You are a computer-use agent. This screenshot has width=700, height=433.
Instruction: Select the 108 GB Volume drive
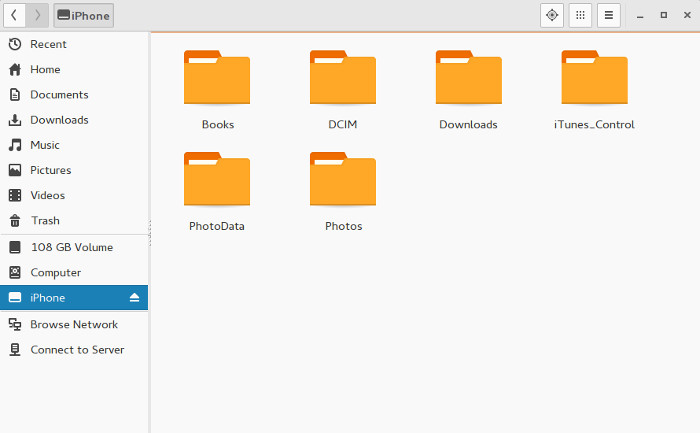pos(71,247)
